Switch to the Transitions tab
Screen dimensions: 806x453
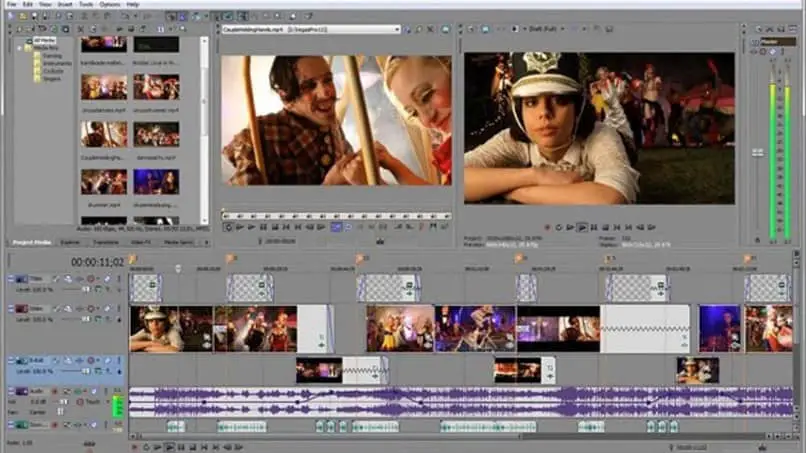[x=105, y=242]
